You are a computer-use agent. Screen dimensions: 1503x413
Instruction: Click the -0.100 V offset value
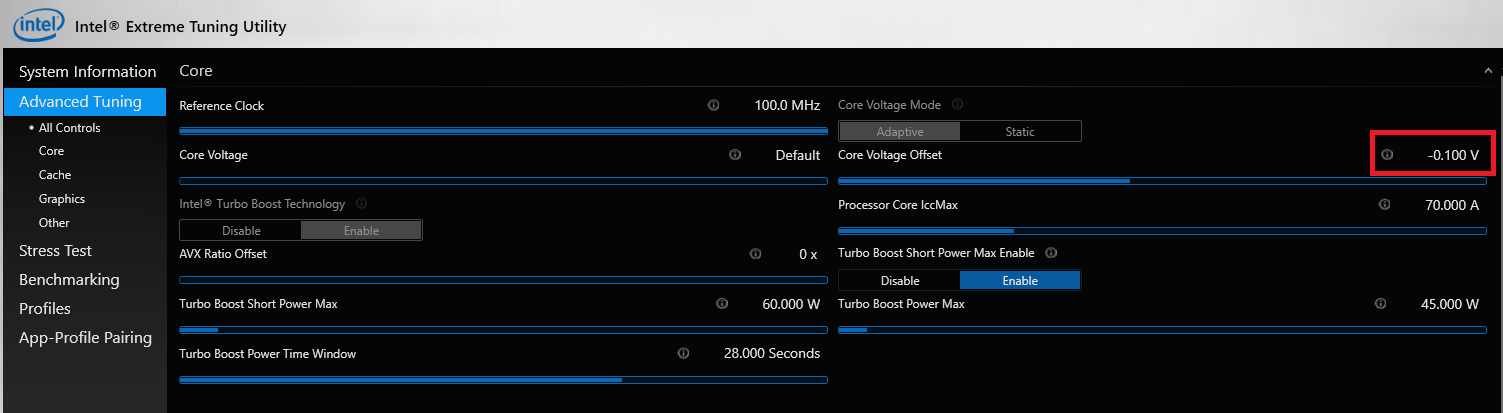point(1453,155)
